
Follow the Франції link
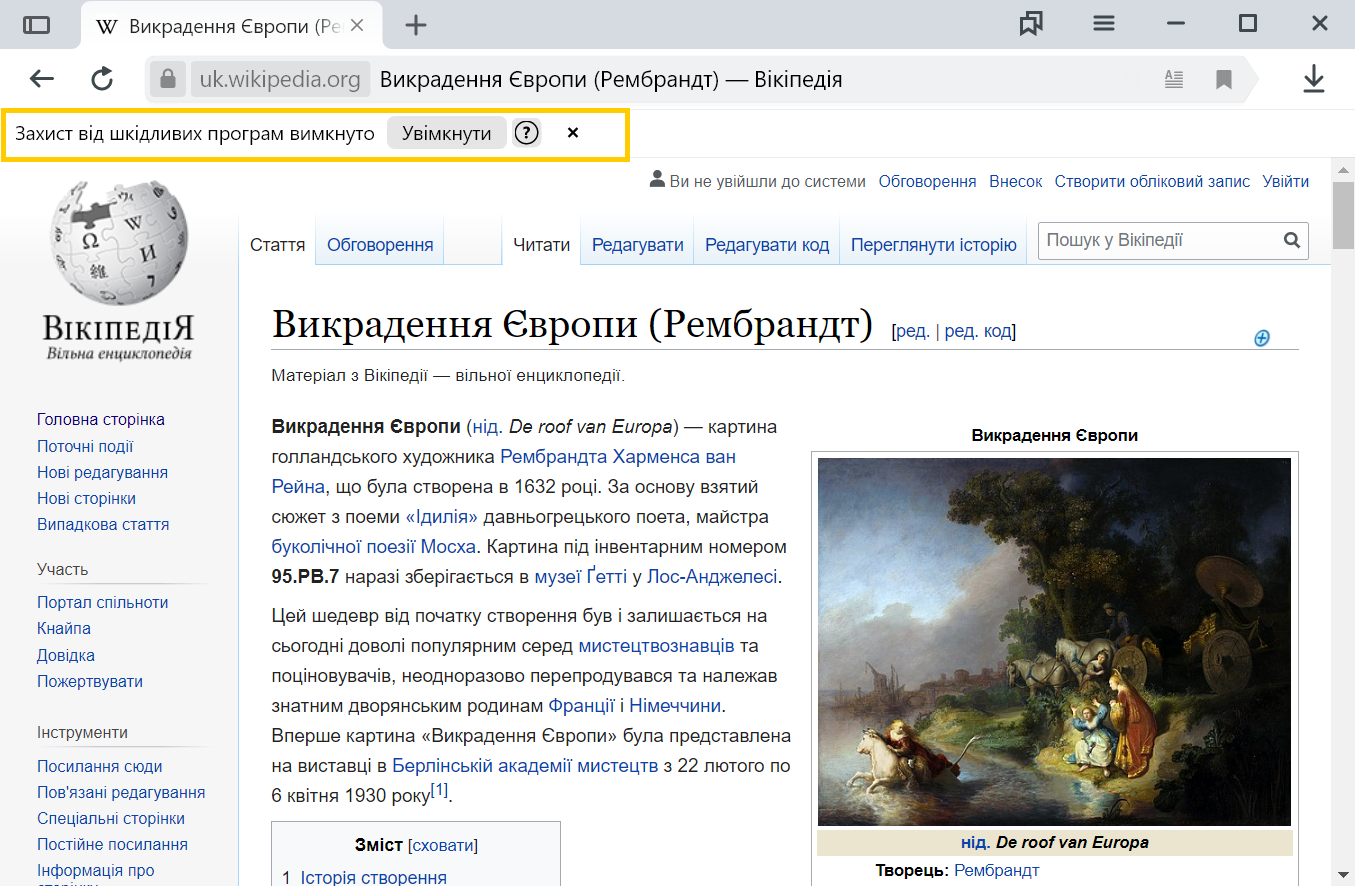pos(582,706)
